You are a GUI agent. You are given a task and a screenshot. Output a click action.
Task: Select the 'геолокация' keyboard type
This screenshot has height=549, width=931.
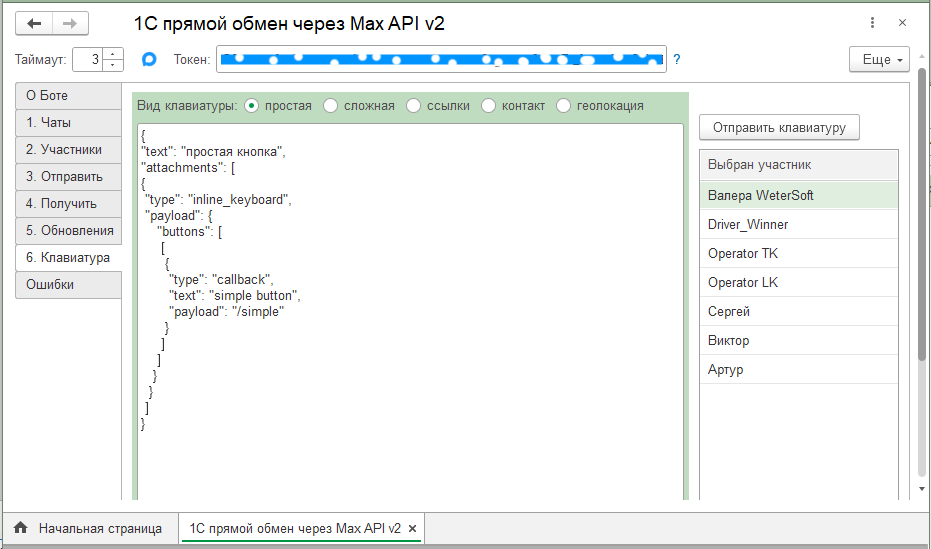pos(563,106)
